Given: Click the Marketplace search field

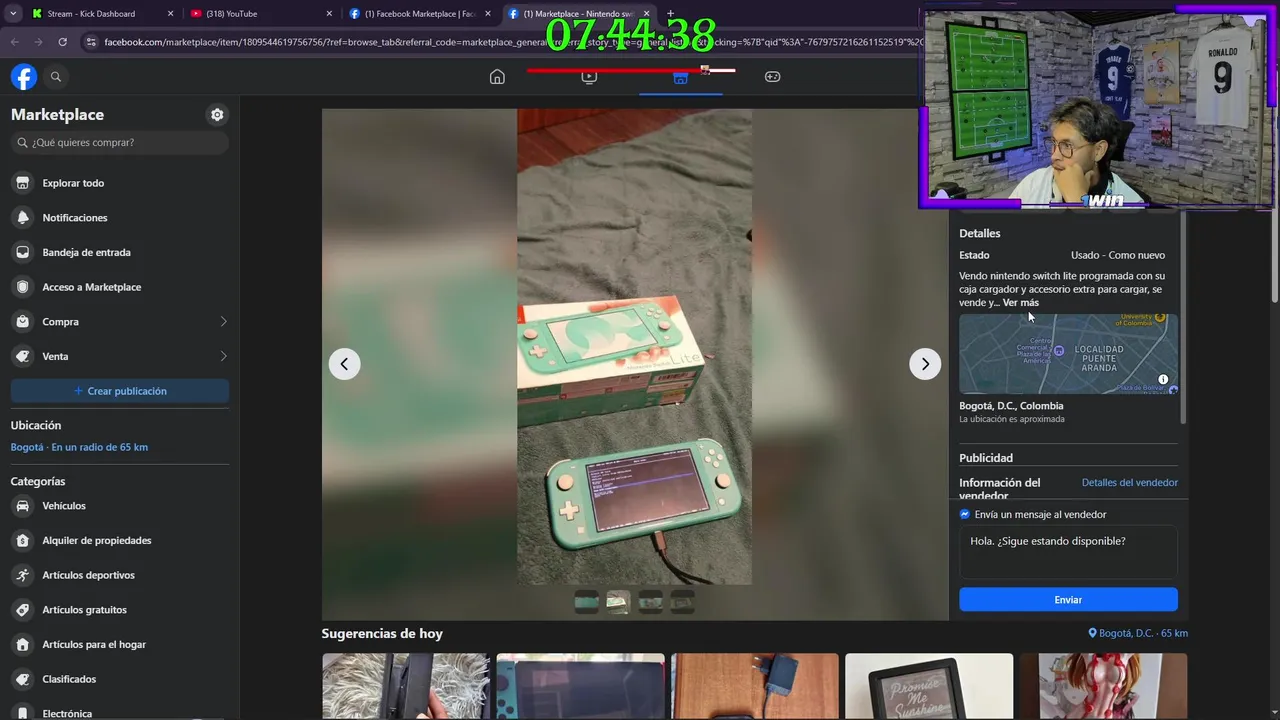Looking at the screenshot, I should 120,143.
